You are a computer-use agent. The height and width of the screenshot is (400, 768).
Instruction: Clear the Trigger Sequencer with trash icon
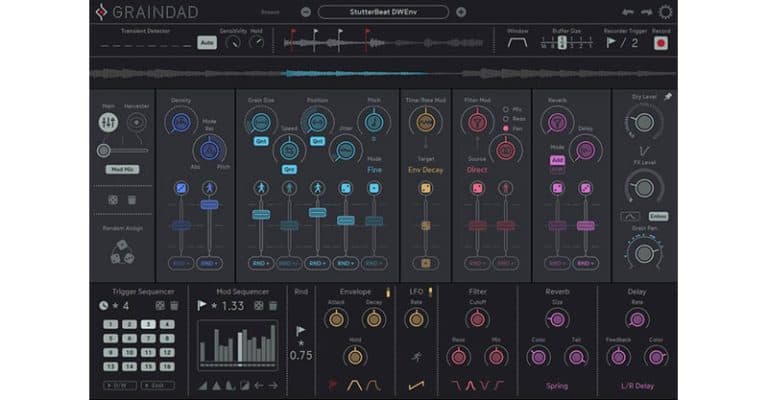pos(174,306)
